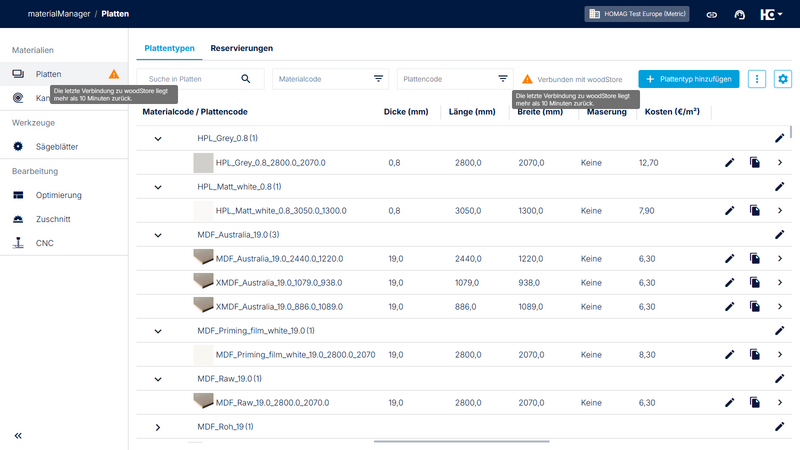Click the Plattentyp hinzufügen button
This screenshot has width=800, height=450.
click(689, 79)
